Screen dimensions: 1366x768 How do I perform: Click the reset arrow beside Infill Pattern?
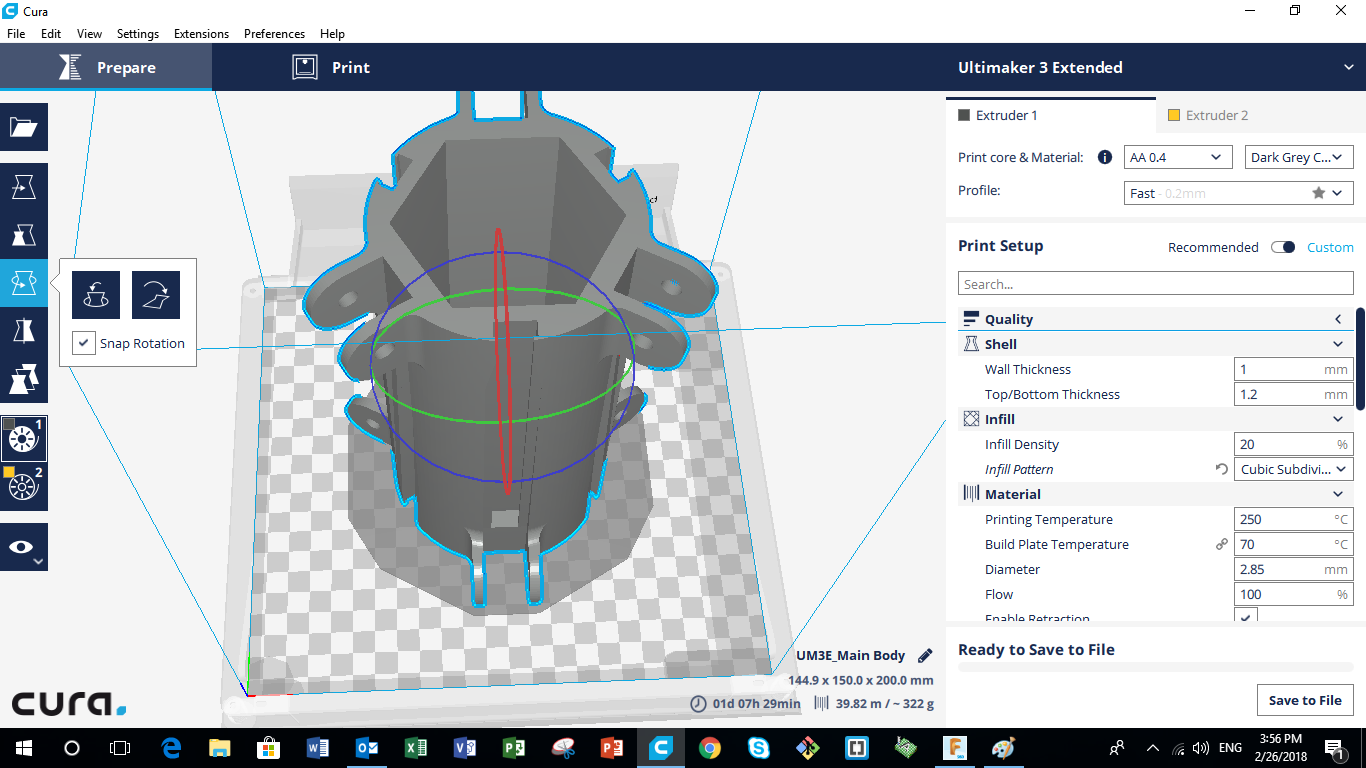point(1222,469)
